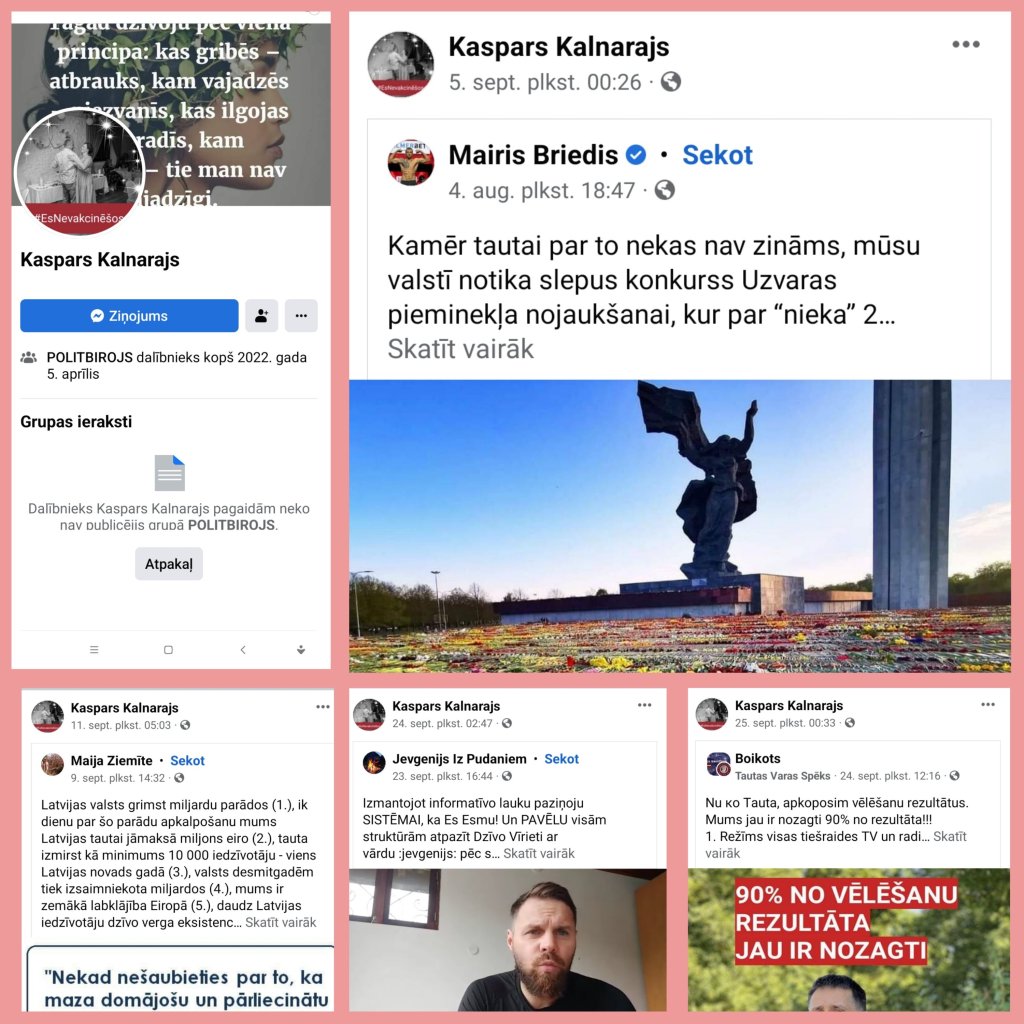Viewport: 1024px width, 1024px height.
Task: Follow Maija Ziemīte via Sekot
Action: pyautogui.click(x=187, y=761)
